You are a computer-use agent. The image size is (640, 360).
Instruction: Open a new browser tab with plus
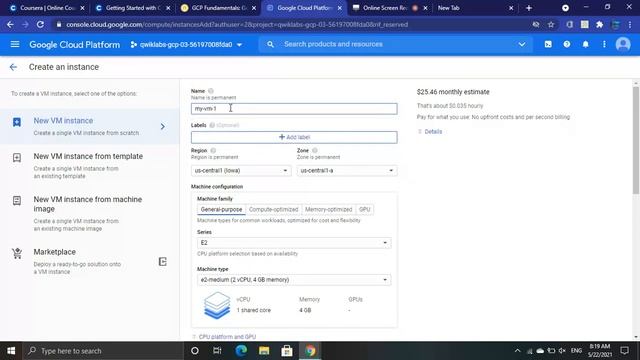coord(529,8)
